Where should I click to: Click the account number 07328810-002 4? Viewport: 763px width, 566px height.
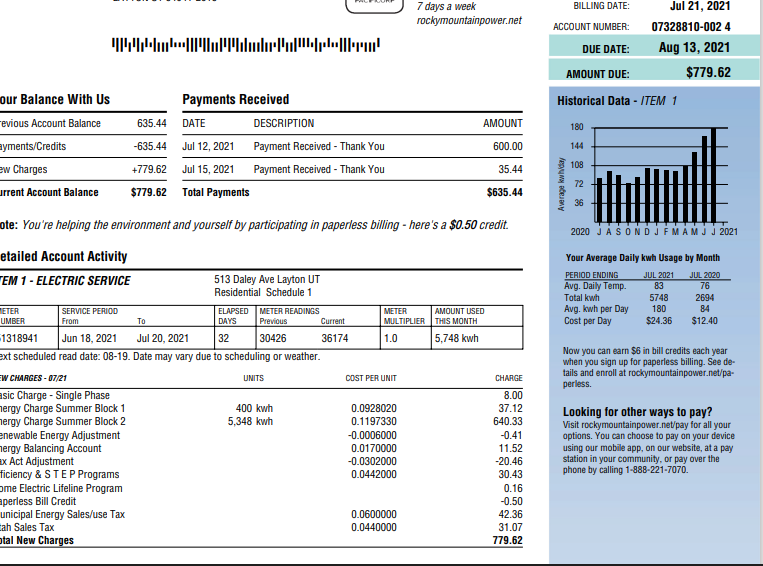690,26
